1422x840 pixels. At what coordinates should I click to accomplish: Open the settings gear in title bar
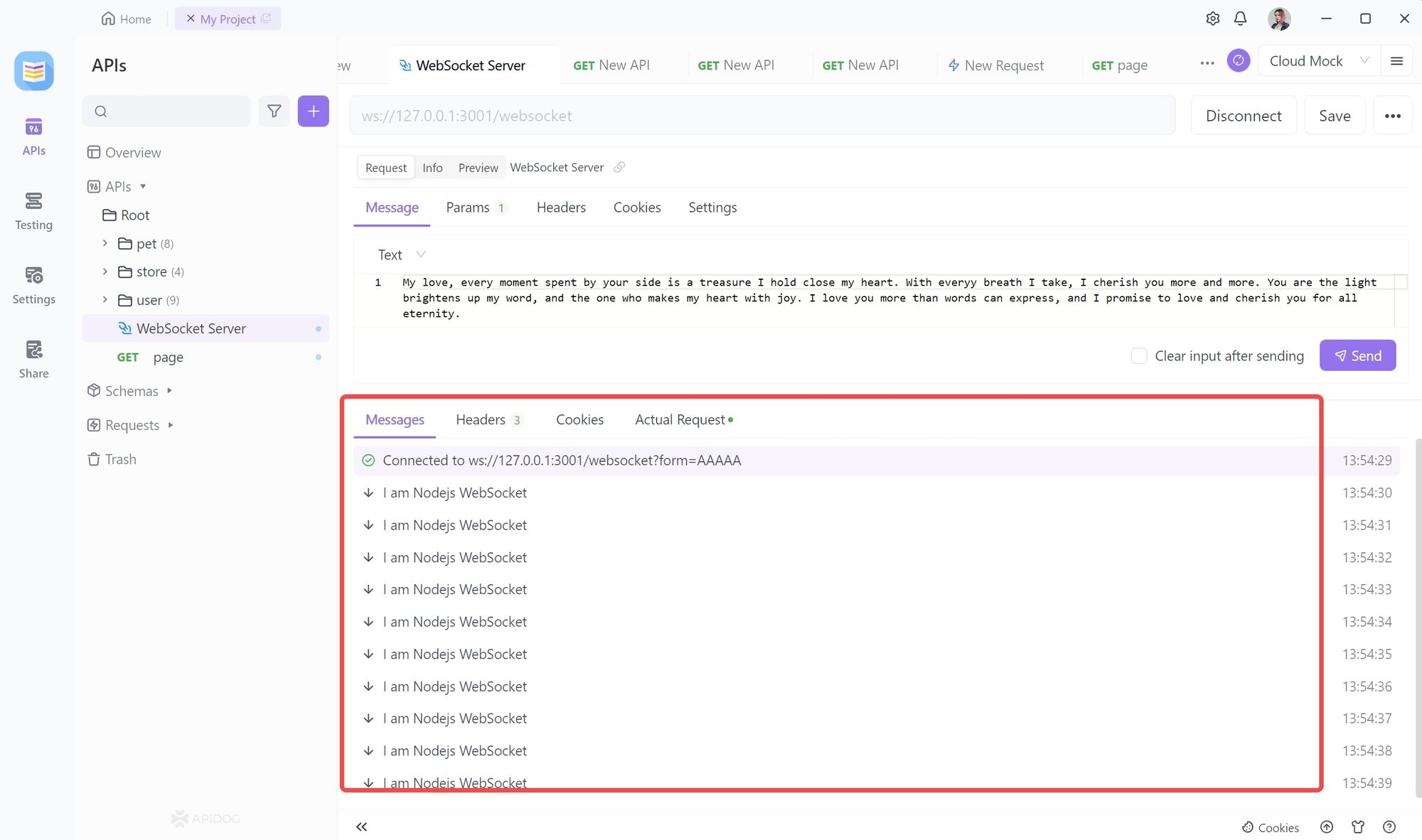tap(1212, 18)
